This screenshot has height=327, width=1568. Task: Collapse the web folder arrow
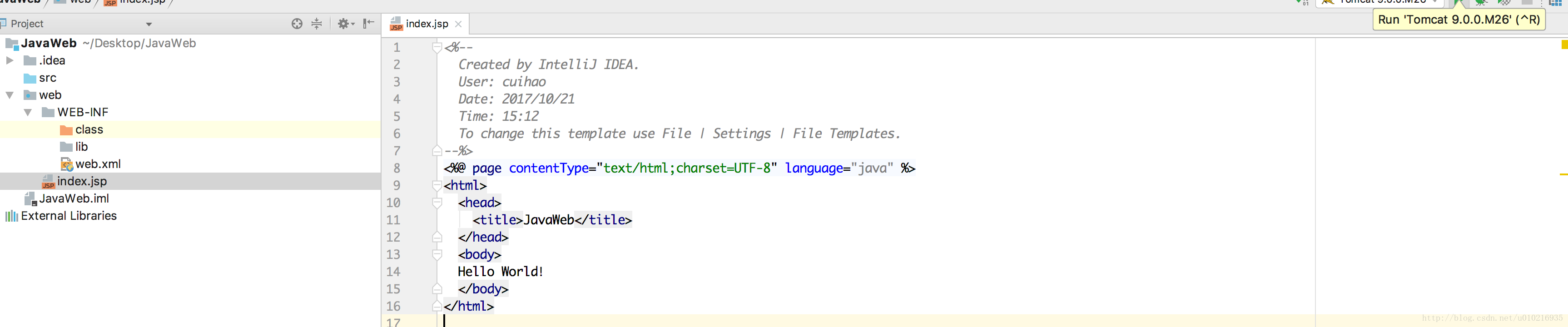tap(10, 95)
